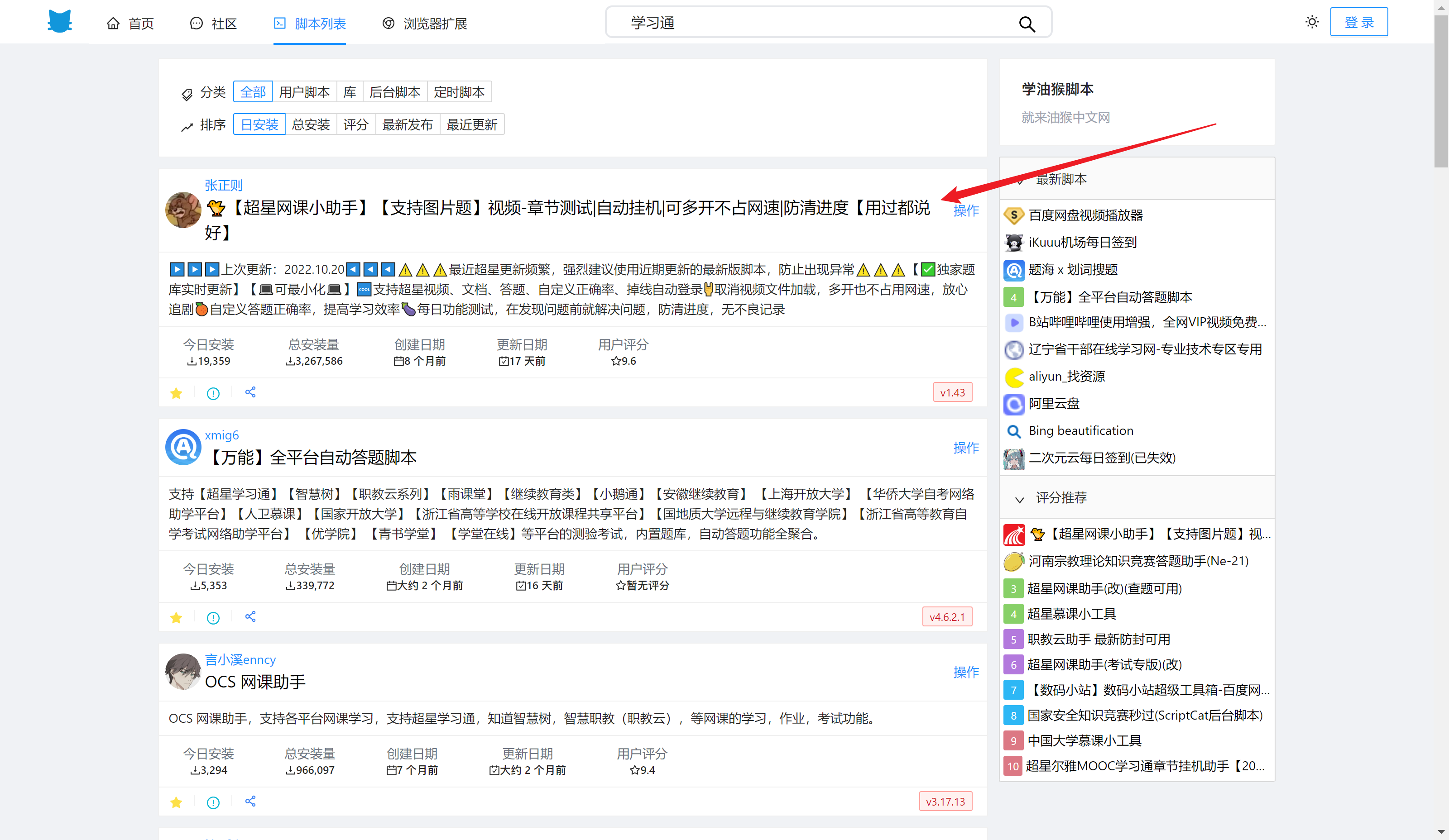Open author 张正则's profile link
Screen dimensions: 1449x840
coord(223,185)
